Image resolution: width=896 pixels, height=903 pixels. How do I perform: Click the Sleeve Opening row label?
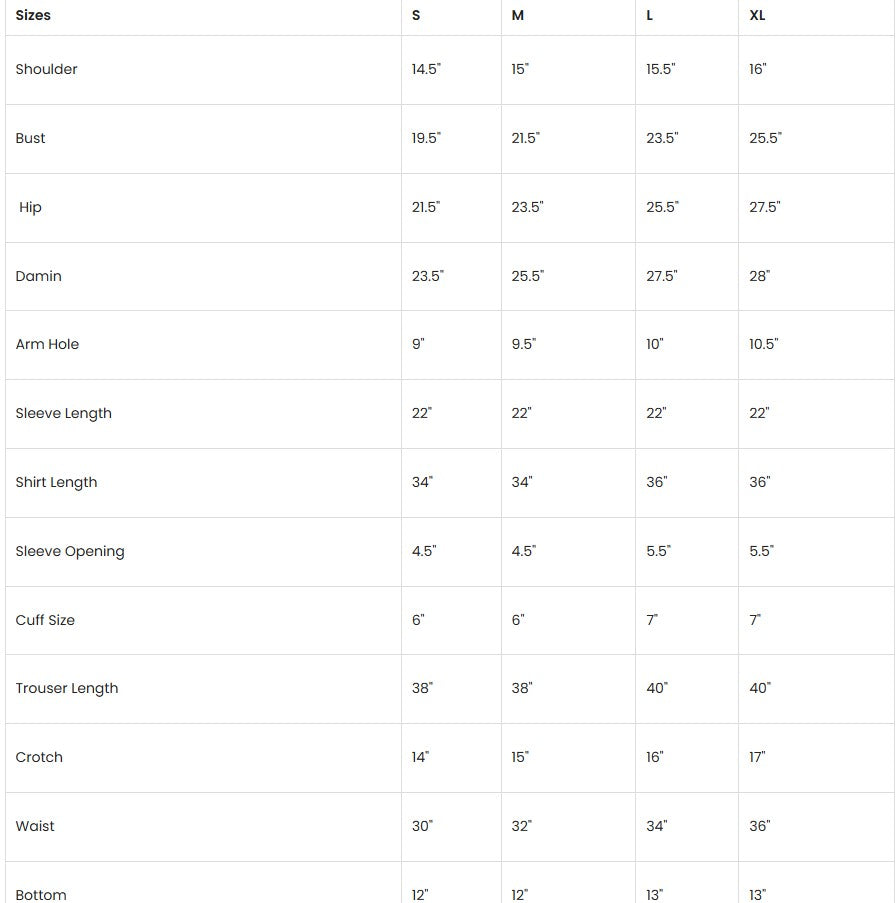70,551
